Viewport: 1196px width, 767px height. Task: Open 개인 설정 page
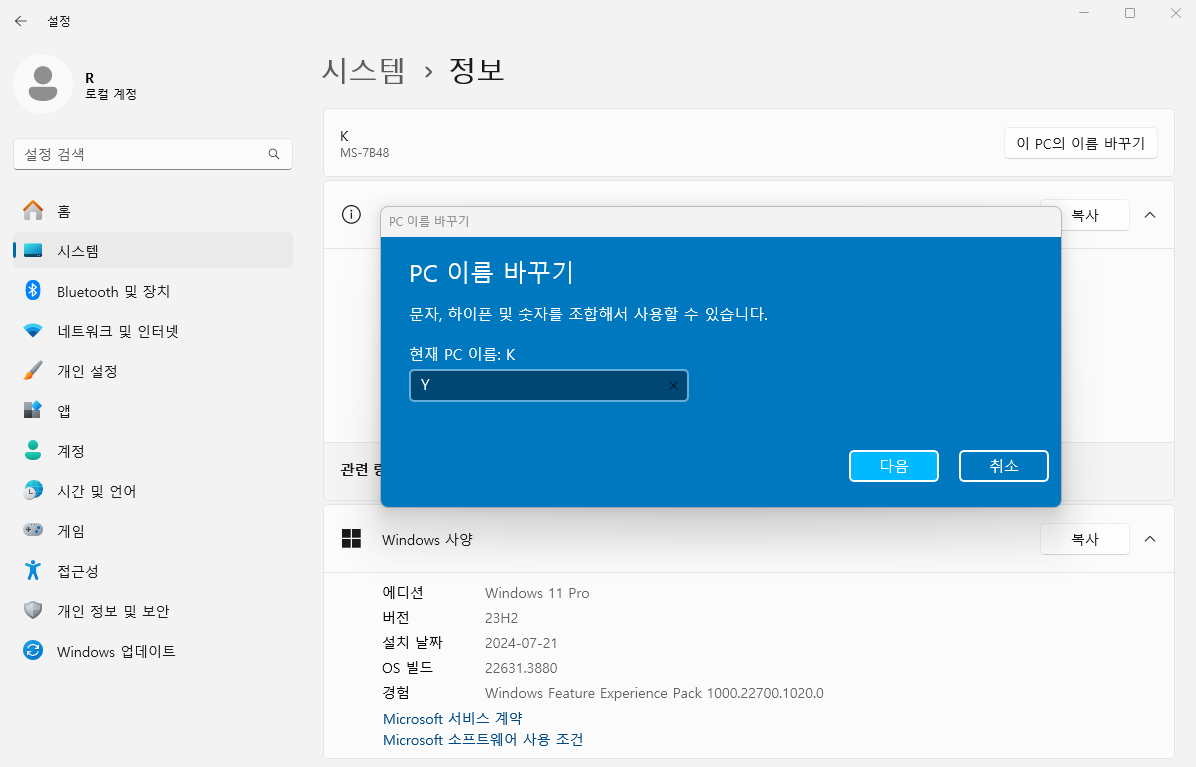pyautogui.click(x=153, y=371)
